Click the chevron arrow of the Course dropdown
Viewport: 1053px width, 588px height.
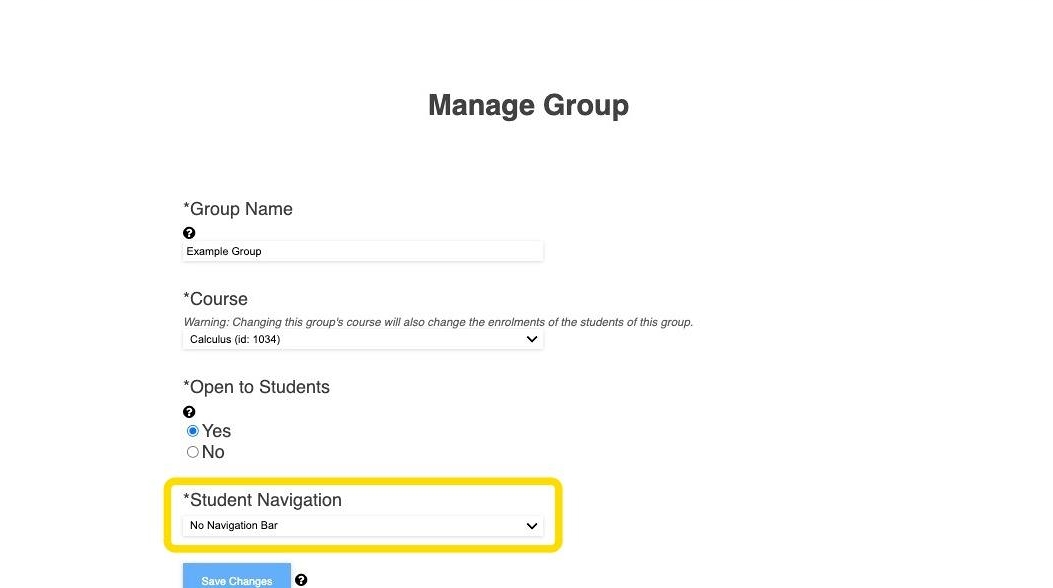[x=532, y=339]
